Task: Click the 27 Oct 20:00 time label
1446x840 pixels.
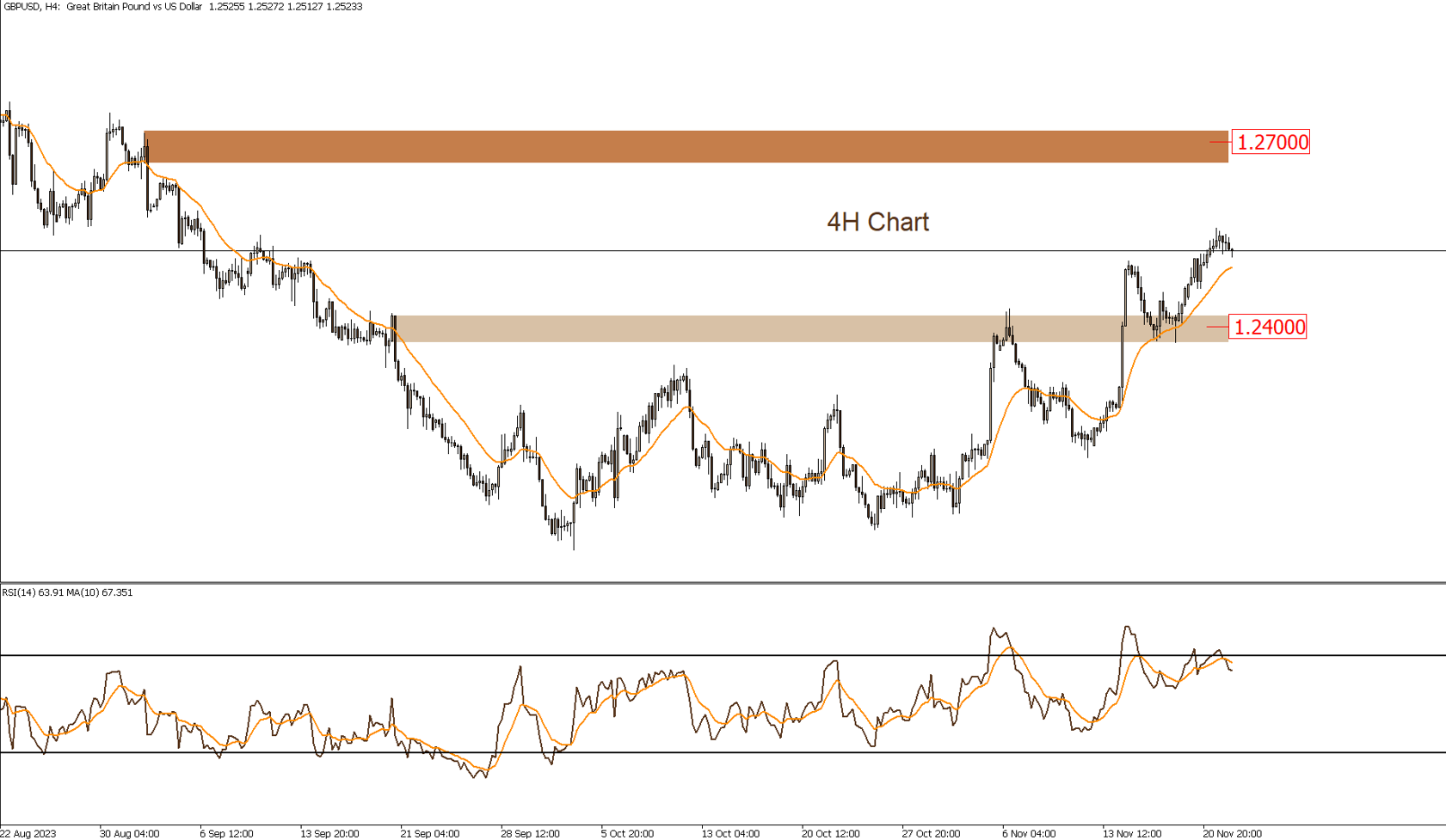Action: [x=931, y=833]
